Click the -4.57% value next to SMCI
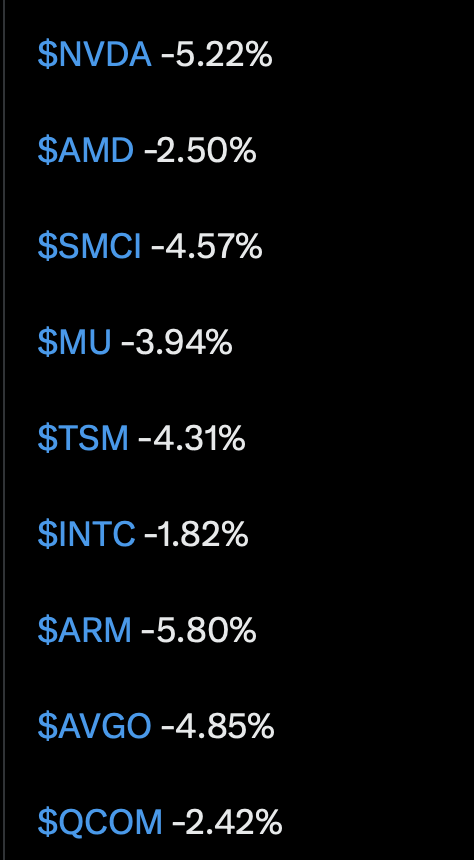474x860 pixels. point(207,246)
